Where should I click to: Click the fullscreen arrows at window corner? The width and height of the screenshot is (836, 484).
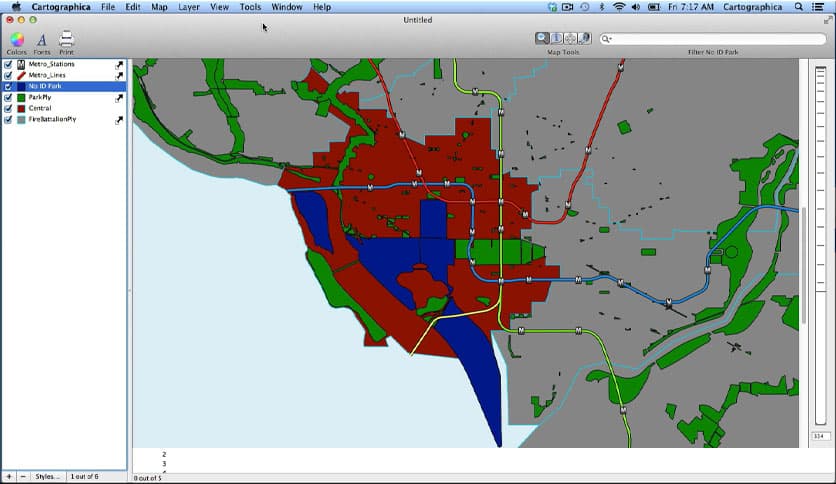(x=828, y=20)
